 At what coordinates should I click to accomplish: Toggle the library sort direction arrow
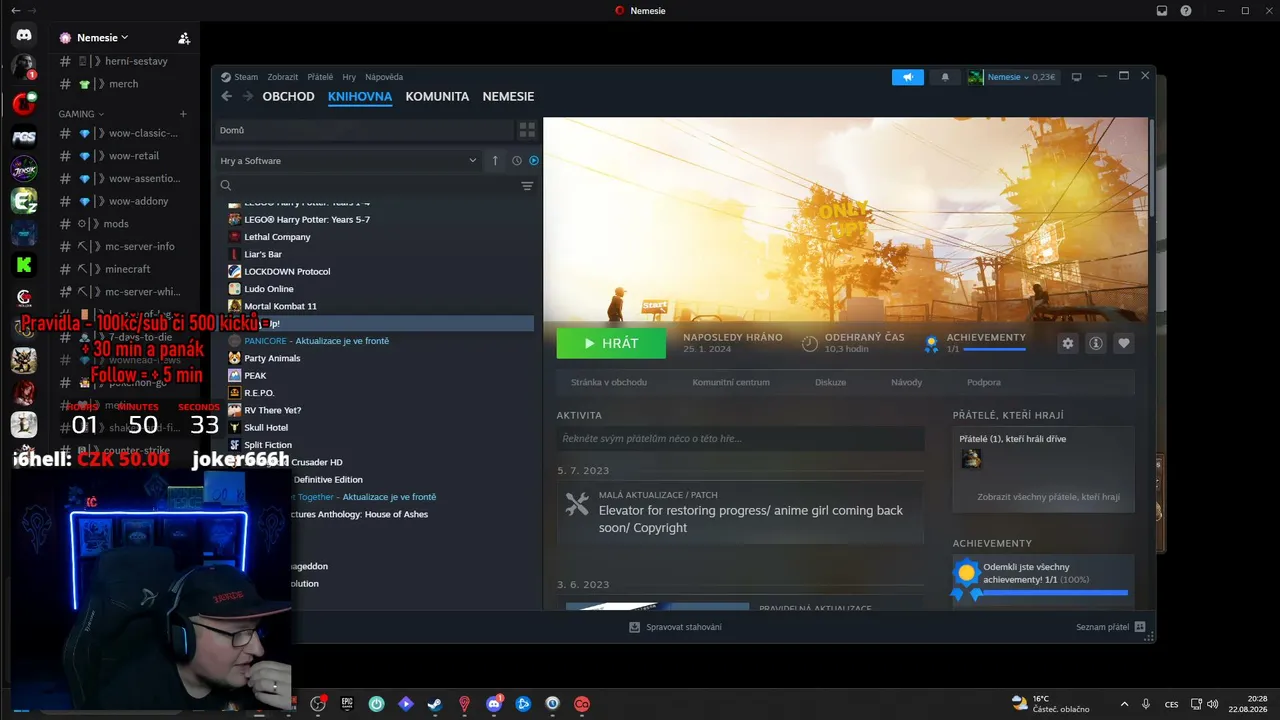coord(495,161)
